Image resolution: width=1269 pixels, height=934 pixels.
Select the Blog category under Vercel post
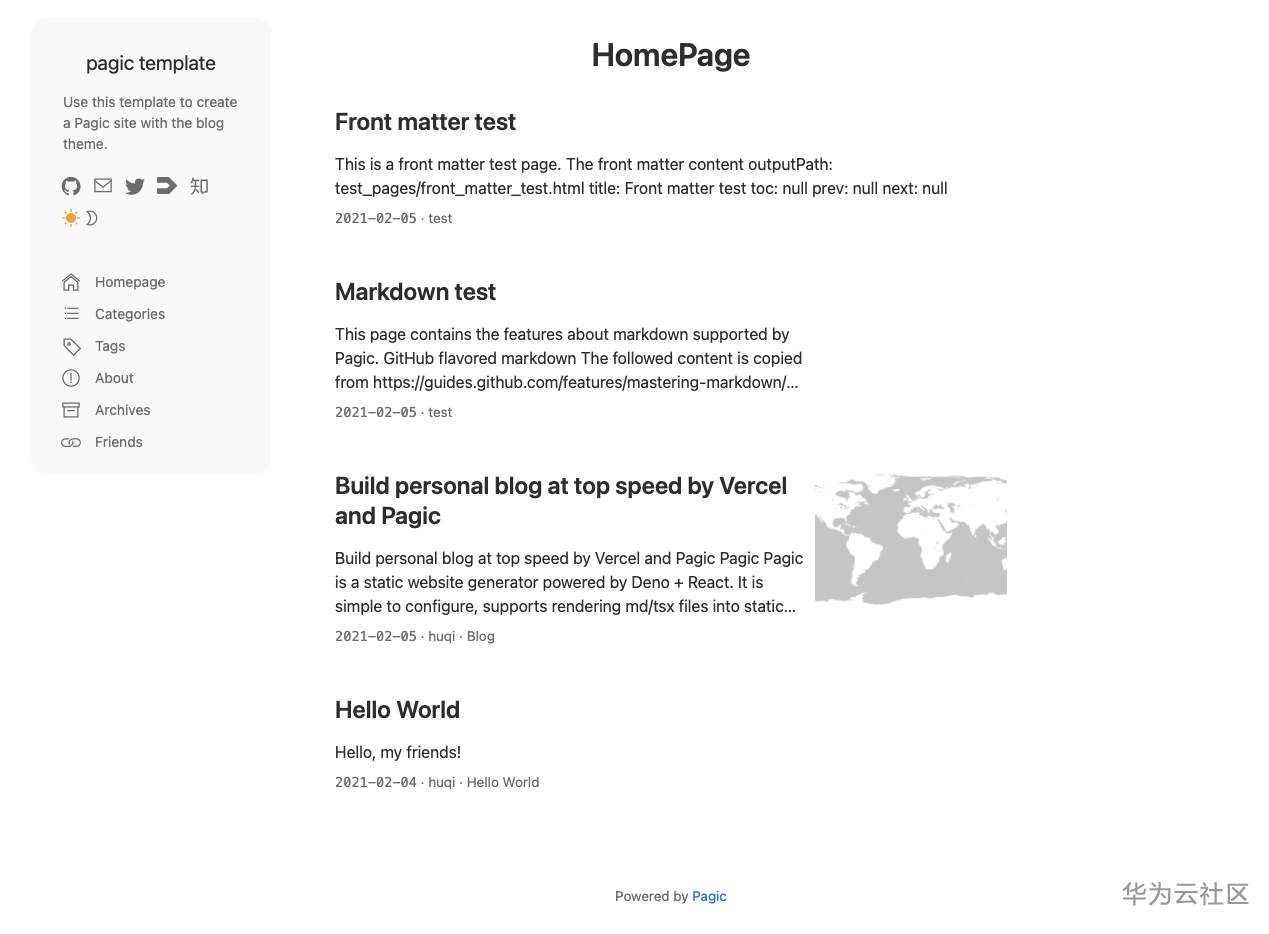(x=481, y=636)
